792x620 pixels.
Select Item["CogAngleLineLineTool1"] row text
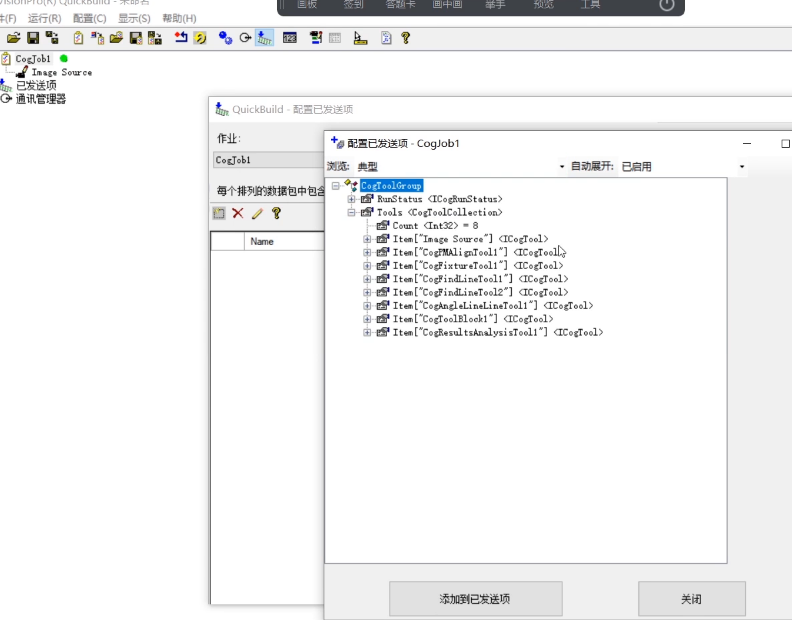coord(493,306)
